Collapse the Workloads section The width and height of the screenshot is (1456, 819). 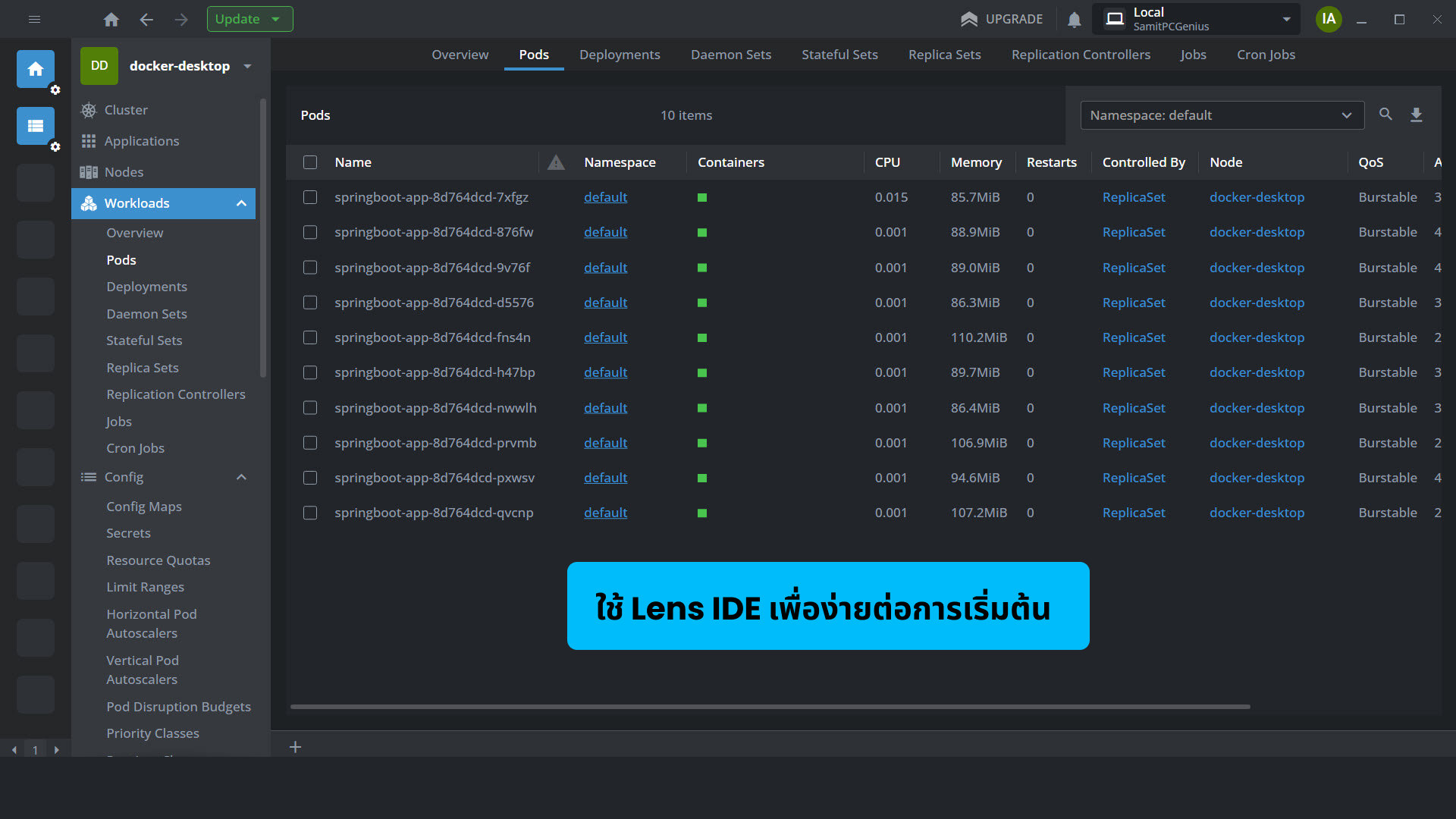[241, 203]
